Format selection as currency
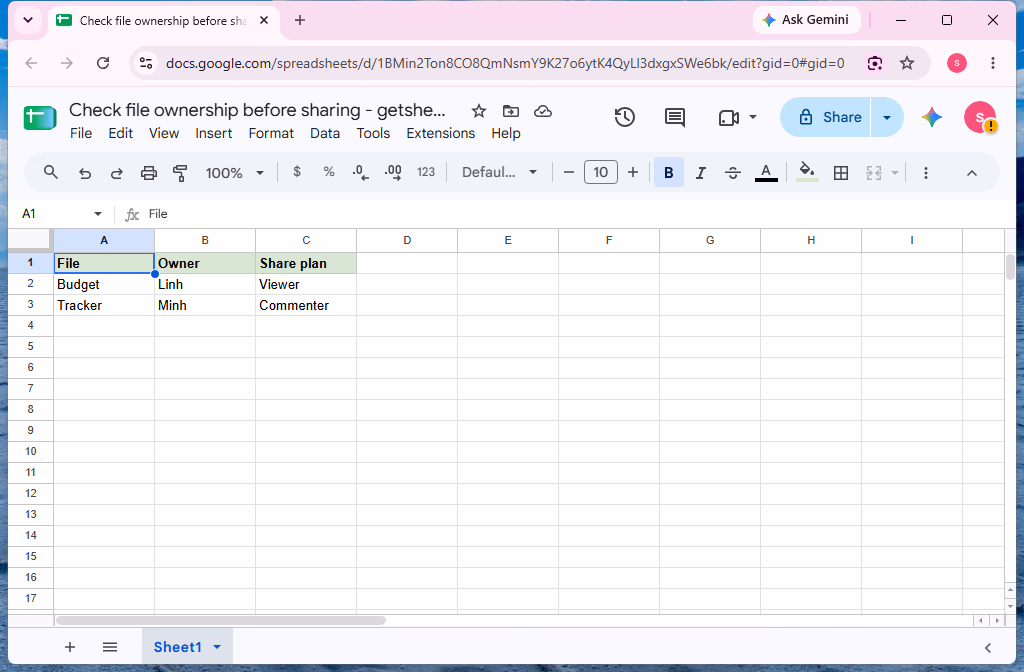 pyautogui.click(x=296, y=172)
